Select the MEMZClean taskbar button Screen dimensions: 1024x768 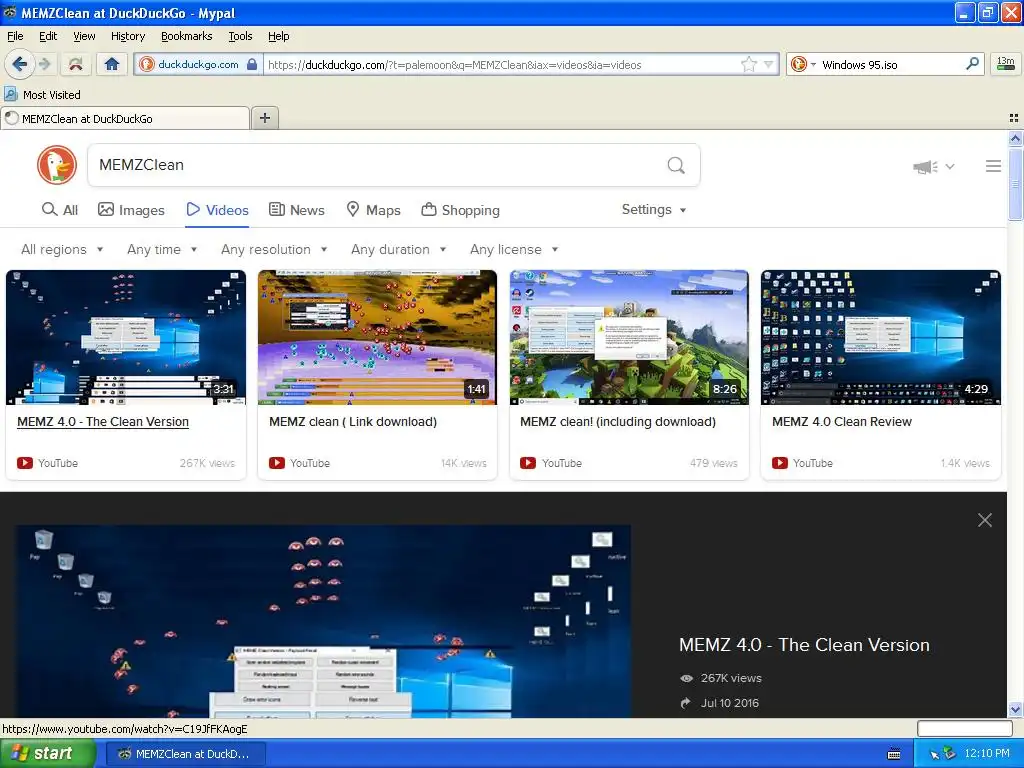[x=185, y=754]
